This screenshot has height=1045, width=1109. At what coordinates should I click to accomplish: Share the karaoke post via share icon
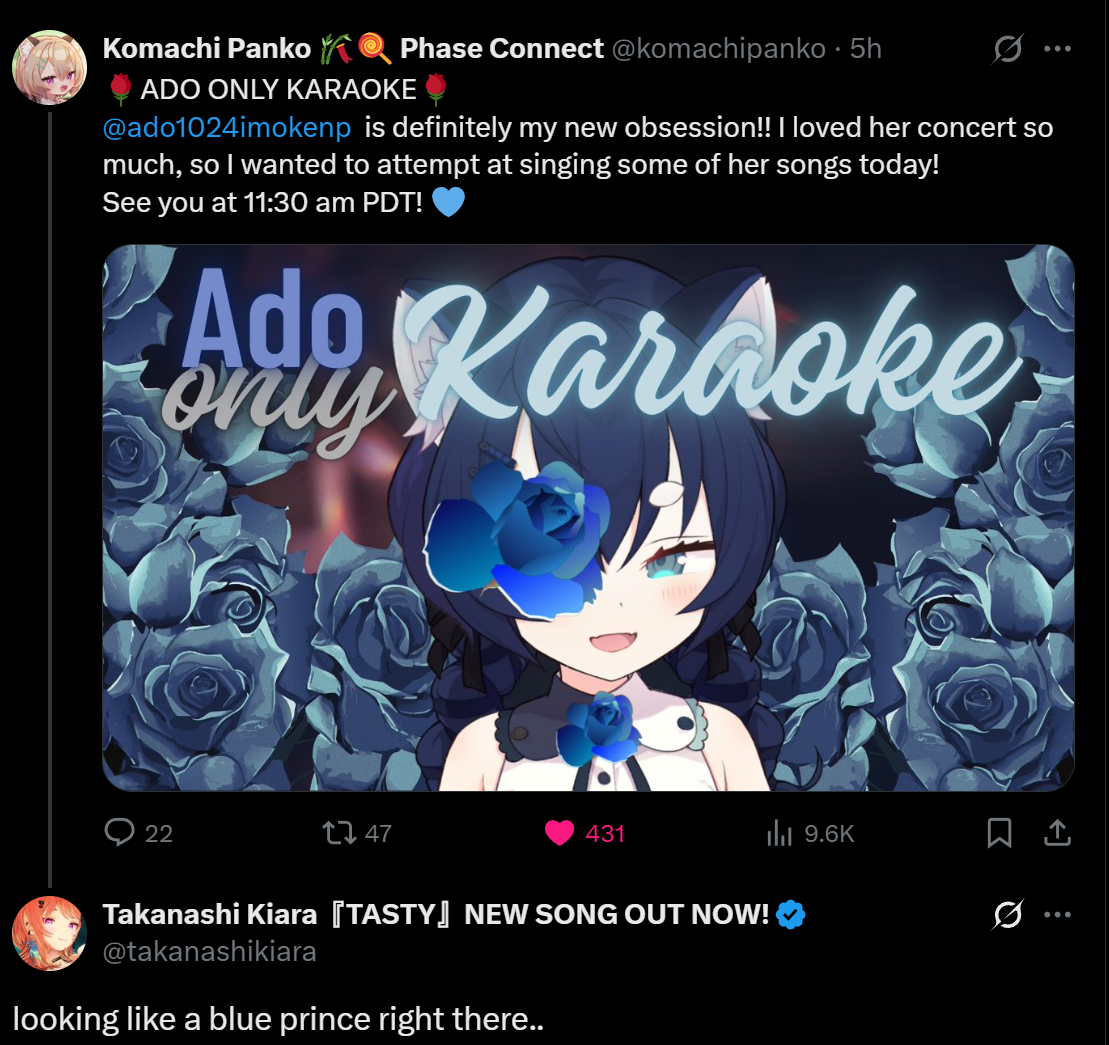1057,832
